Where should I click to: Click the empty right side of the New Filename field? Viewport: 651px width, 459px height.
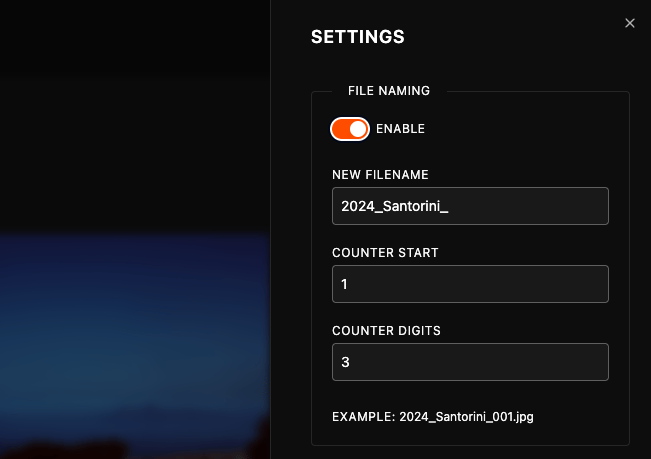(x=531, y=206)
